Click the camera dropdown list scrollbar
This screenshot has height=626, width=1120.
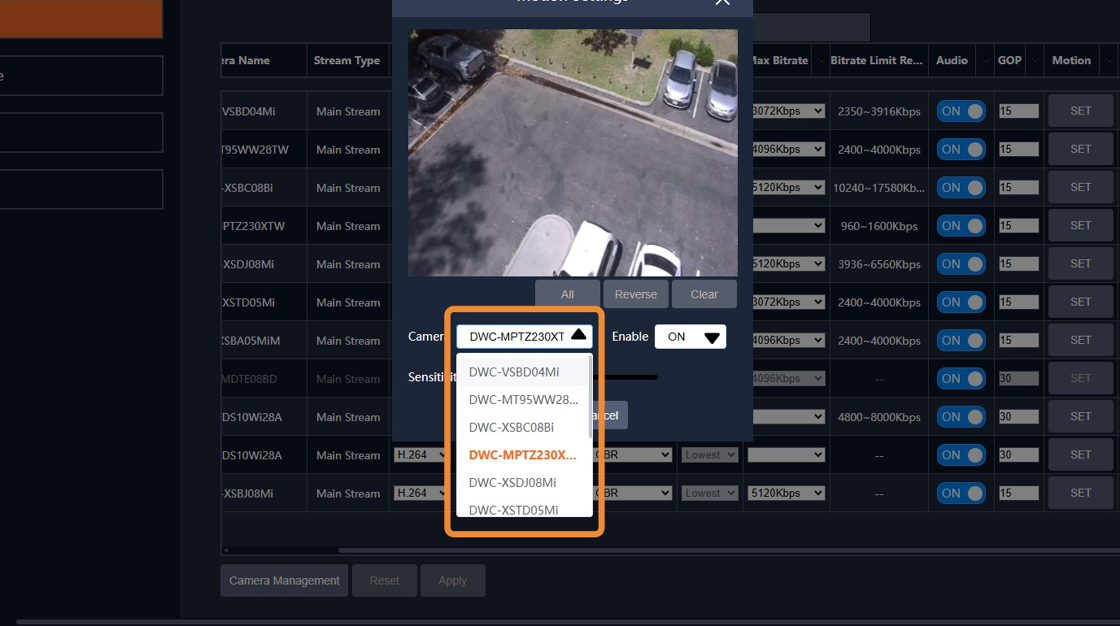tap(590, 397)
